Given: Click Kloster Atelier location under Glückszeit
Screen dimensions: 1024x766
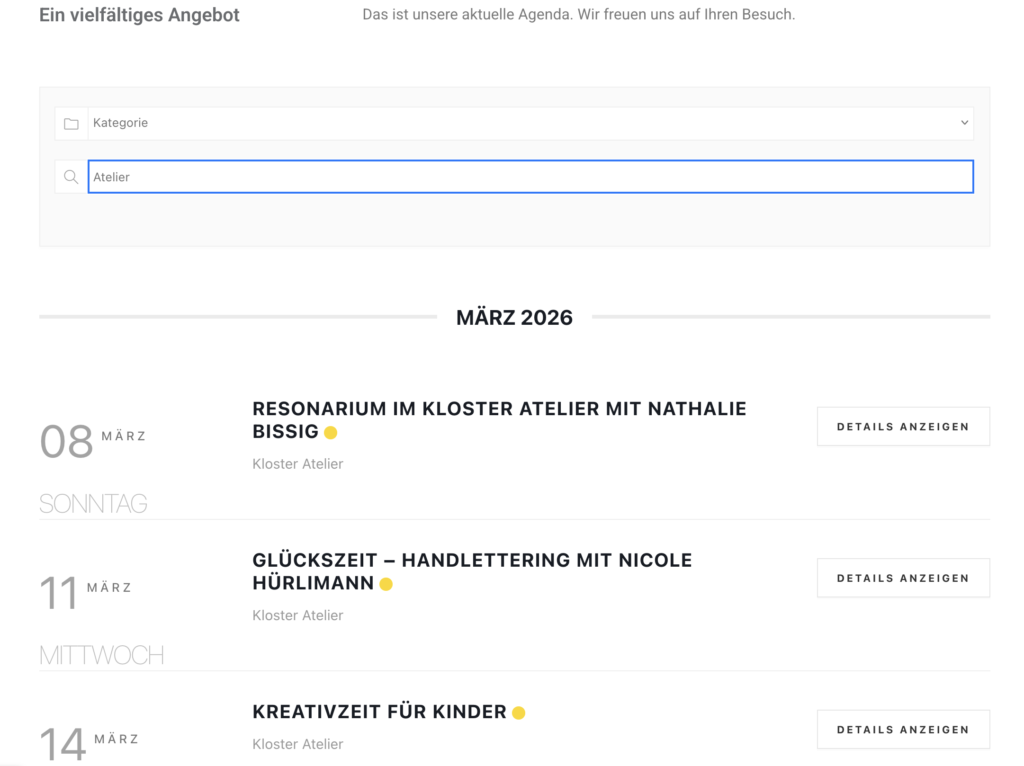Looking at the screenshot, I should tap(297, 615).
